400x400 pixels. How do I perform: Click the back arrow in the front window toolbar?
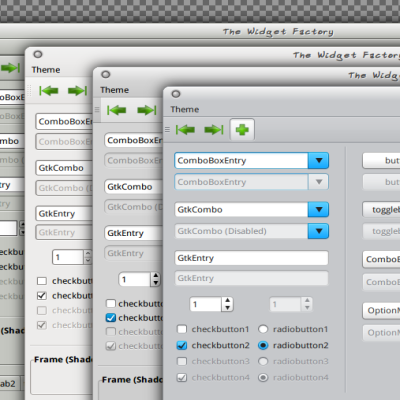pos(185,130)
